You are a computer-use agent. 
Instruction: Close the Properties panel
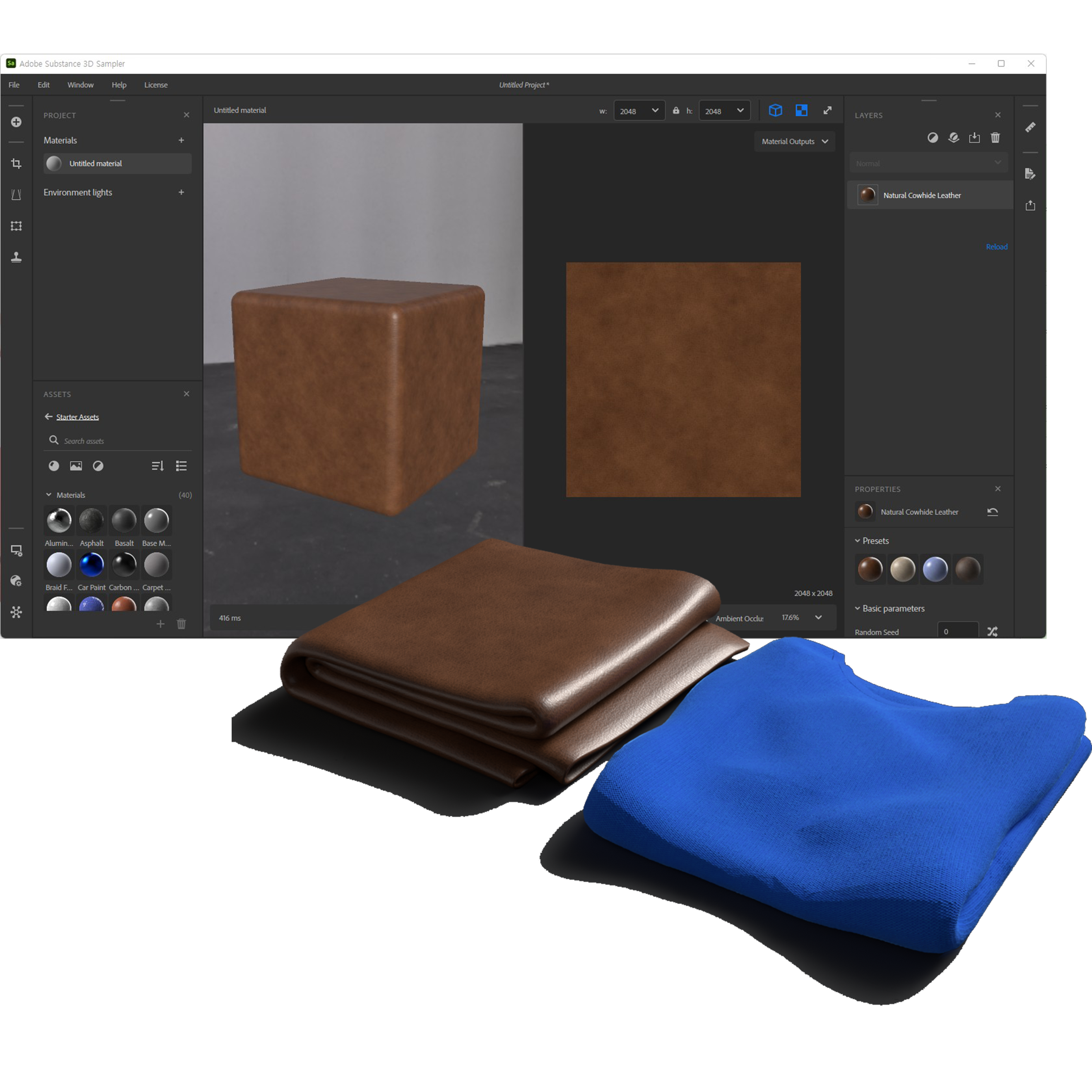coord(998,489)
